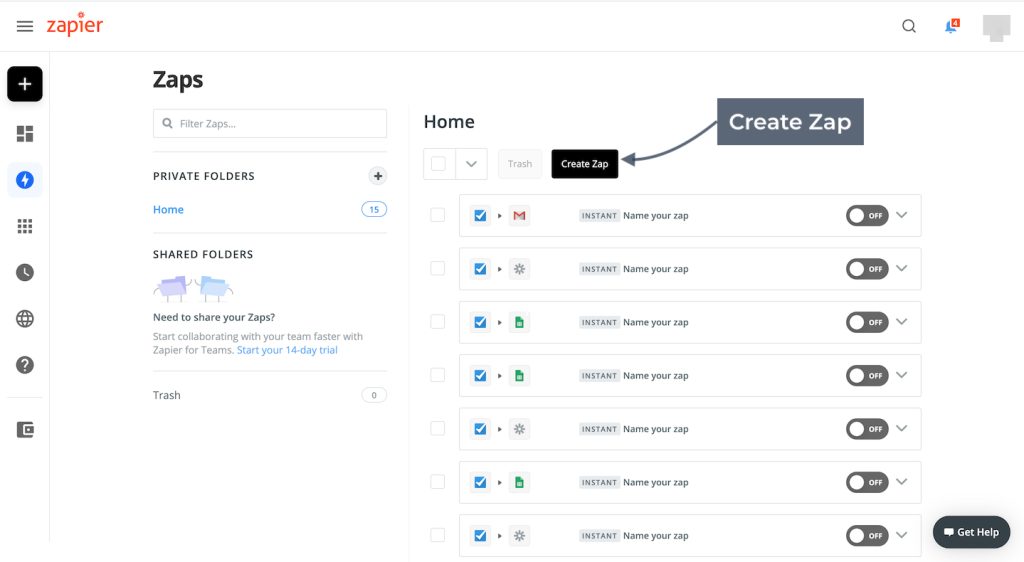Open the Help question mark icon
Image resolution: width=1024 pixels, height=562 pixels.
point(25,365)
